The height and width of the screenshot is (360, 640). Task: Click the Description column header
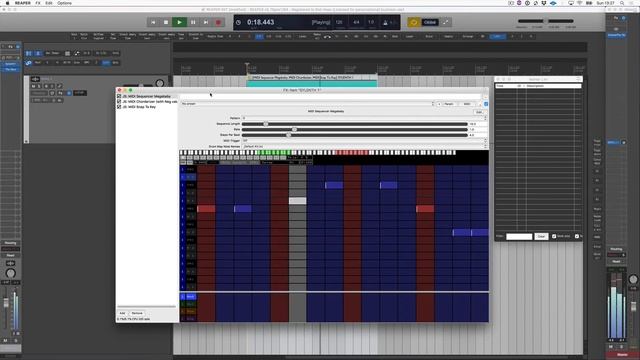pos(535,86)
